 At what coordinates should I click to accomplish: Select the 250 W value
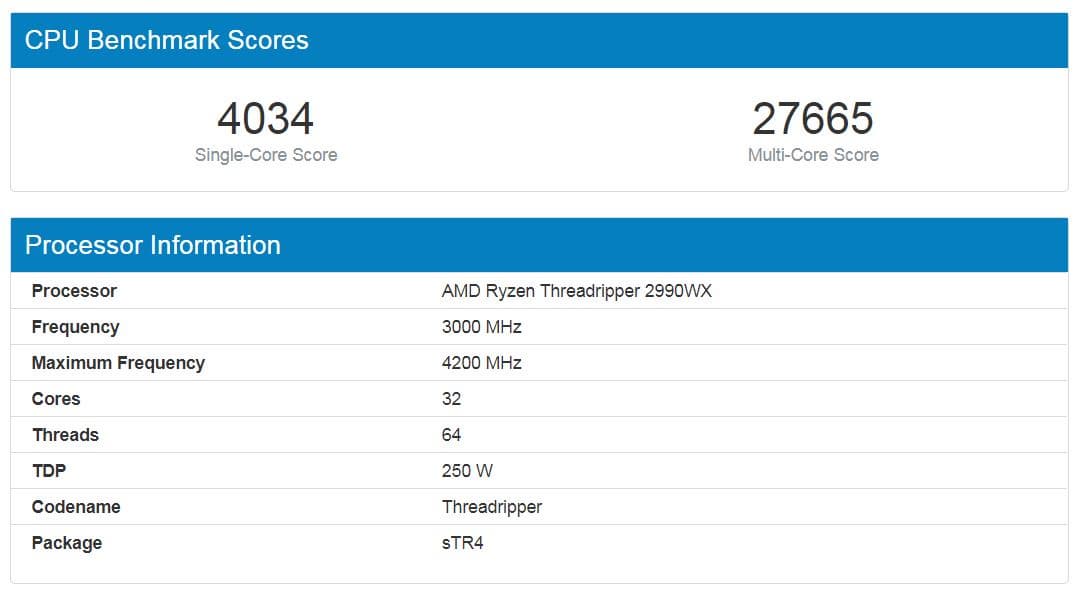coord(467,471)
